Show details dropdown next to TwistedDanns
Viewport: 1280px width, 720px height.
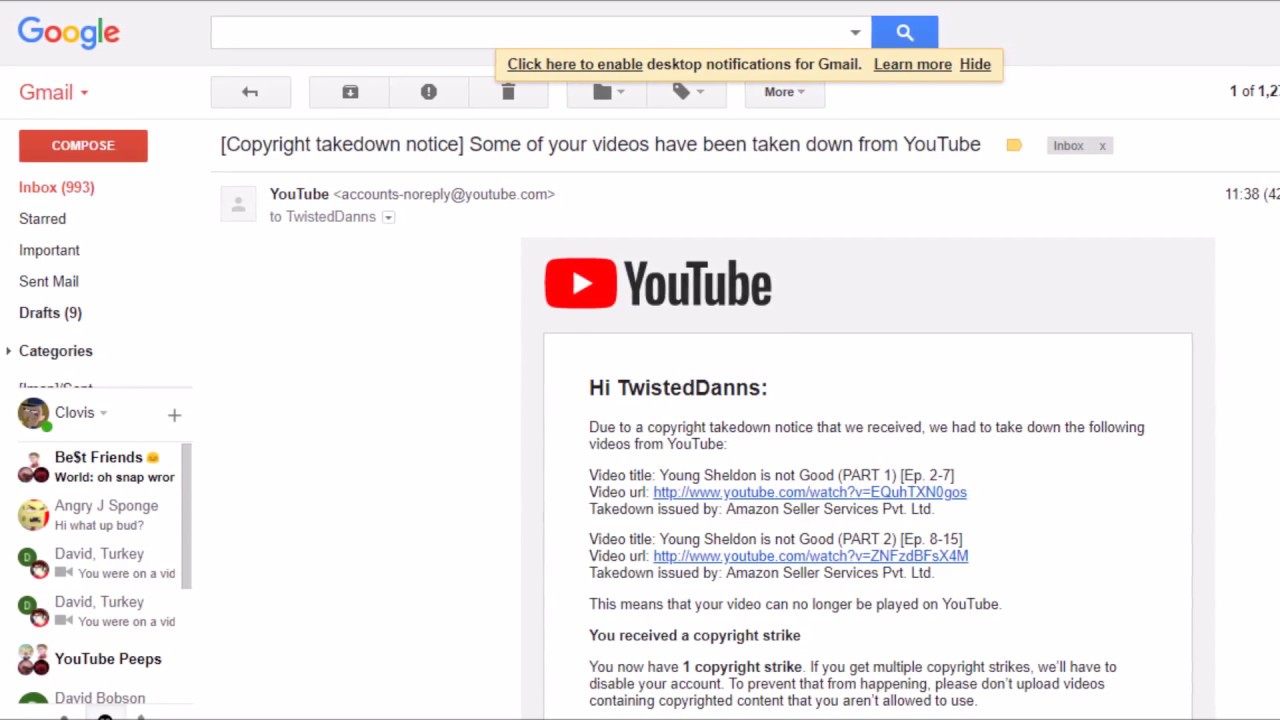[x=388, y=217]
